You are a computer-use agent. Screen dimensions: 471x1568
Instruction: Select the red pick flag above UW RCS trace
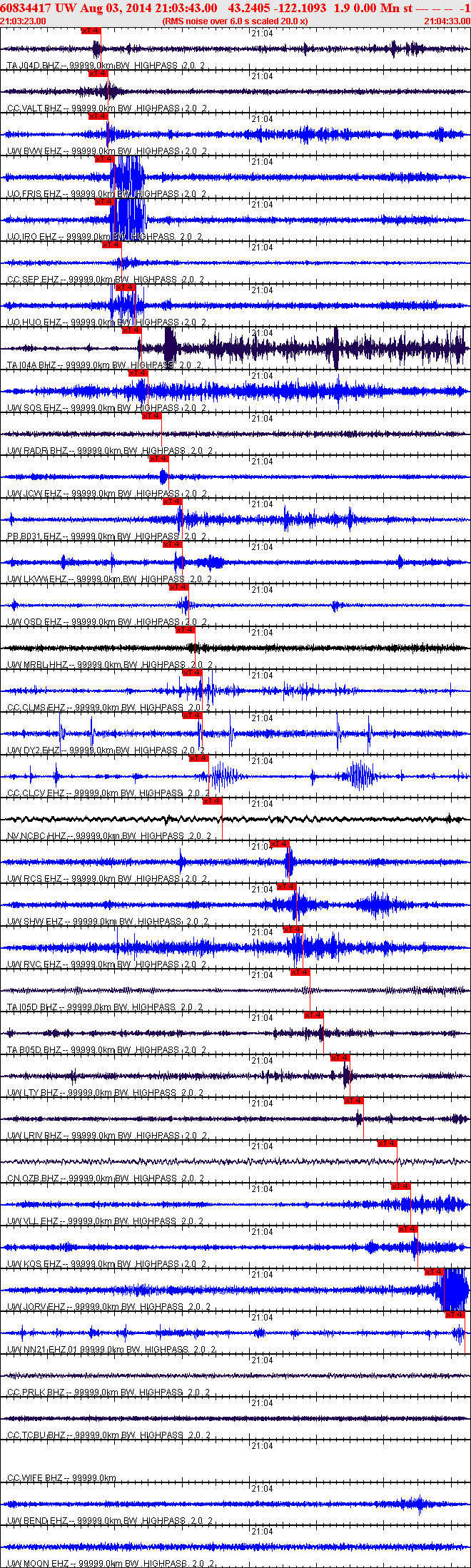point(280,844)
